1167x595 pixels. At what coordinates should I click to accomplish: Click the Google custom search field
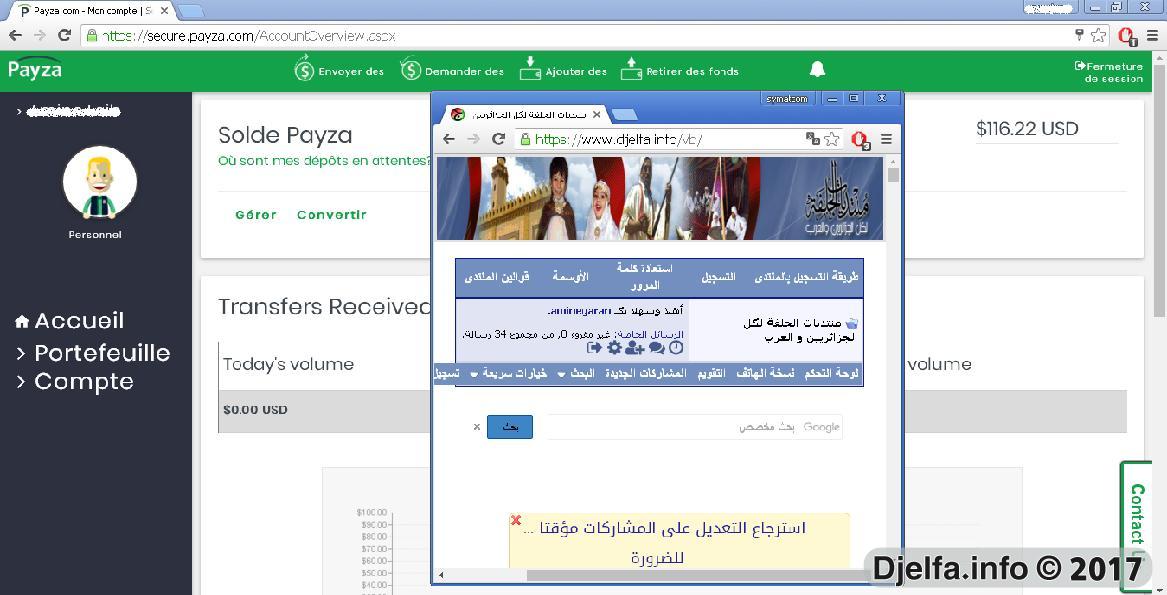pyautogui.click(x=692, y=427)
